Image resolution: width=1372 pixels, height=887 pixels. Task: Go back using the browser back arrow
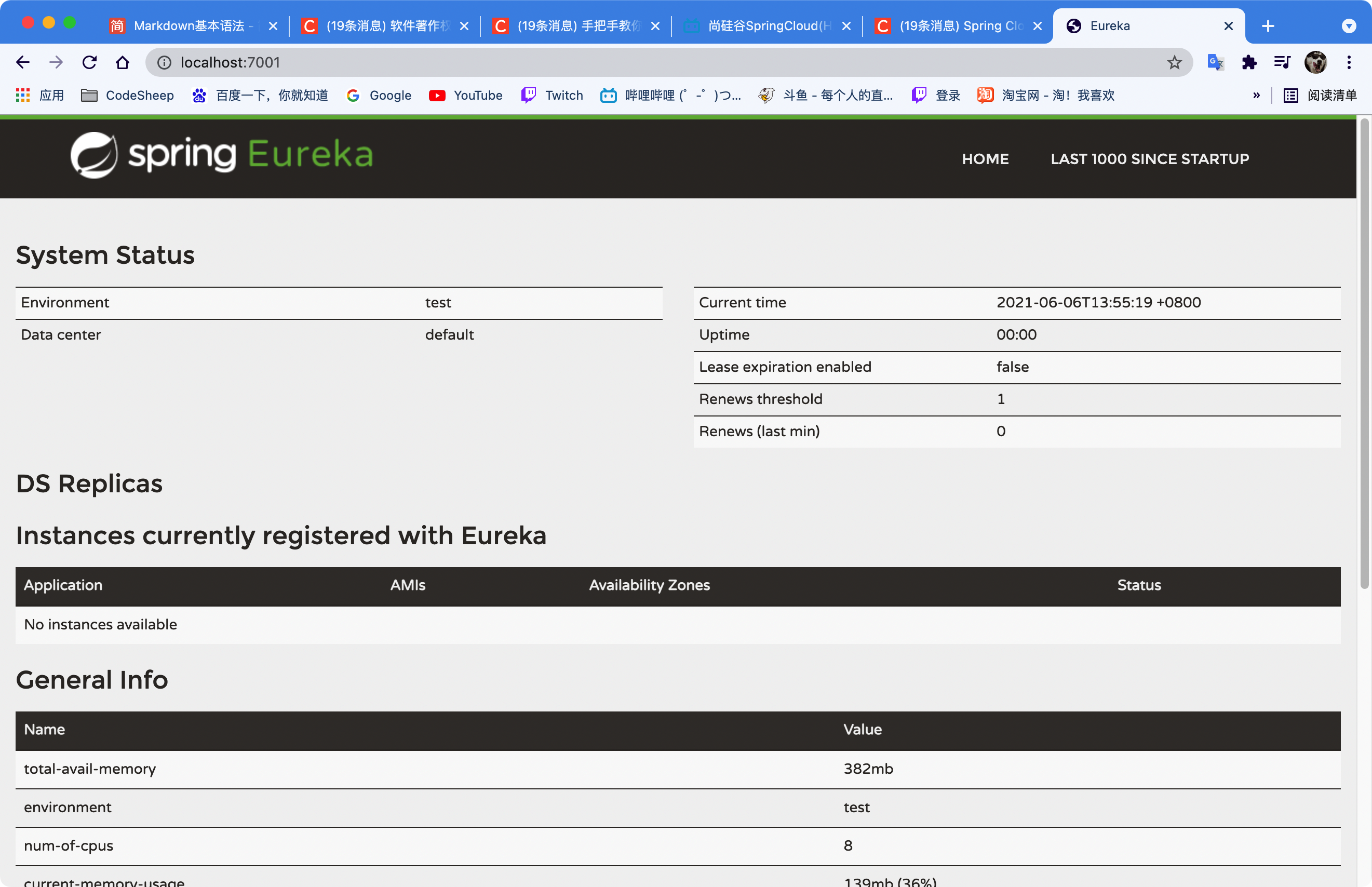click(x=23, y=62)
